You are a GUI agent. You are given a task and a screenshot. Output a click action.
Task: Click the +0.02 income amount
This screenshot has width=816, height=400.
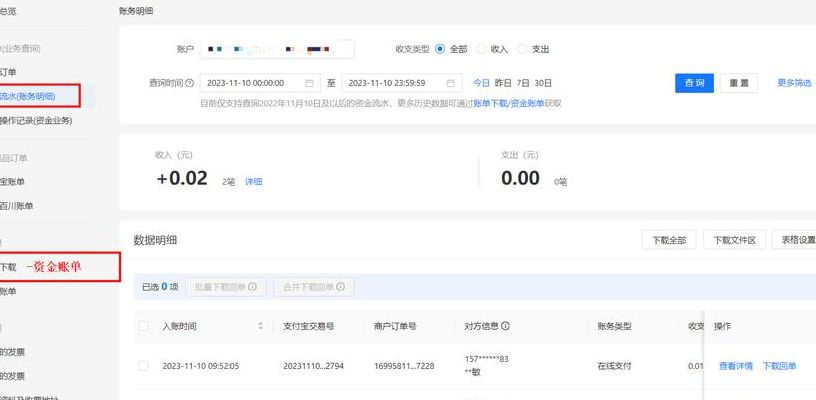pos(182,178)
